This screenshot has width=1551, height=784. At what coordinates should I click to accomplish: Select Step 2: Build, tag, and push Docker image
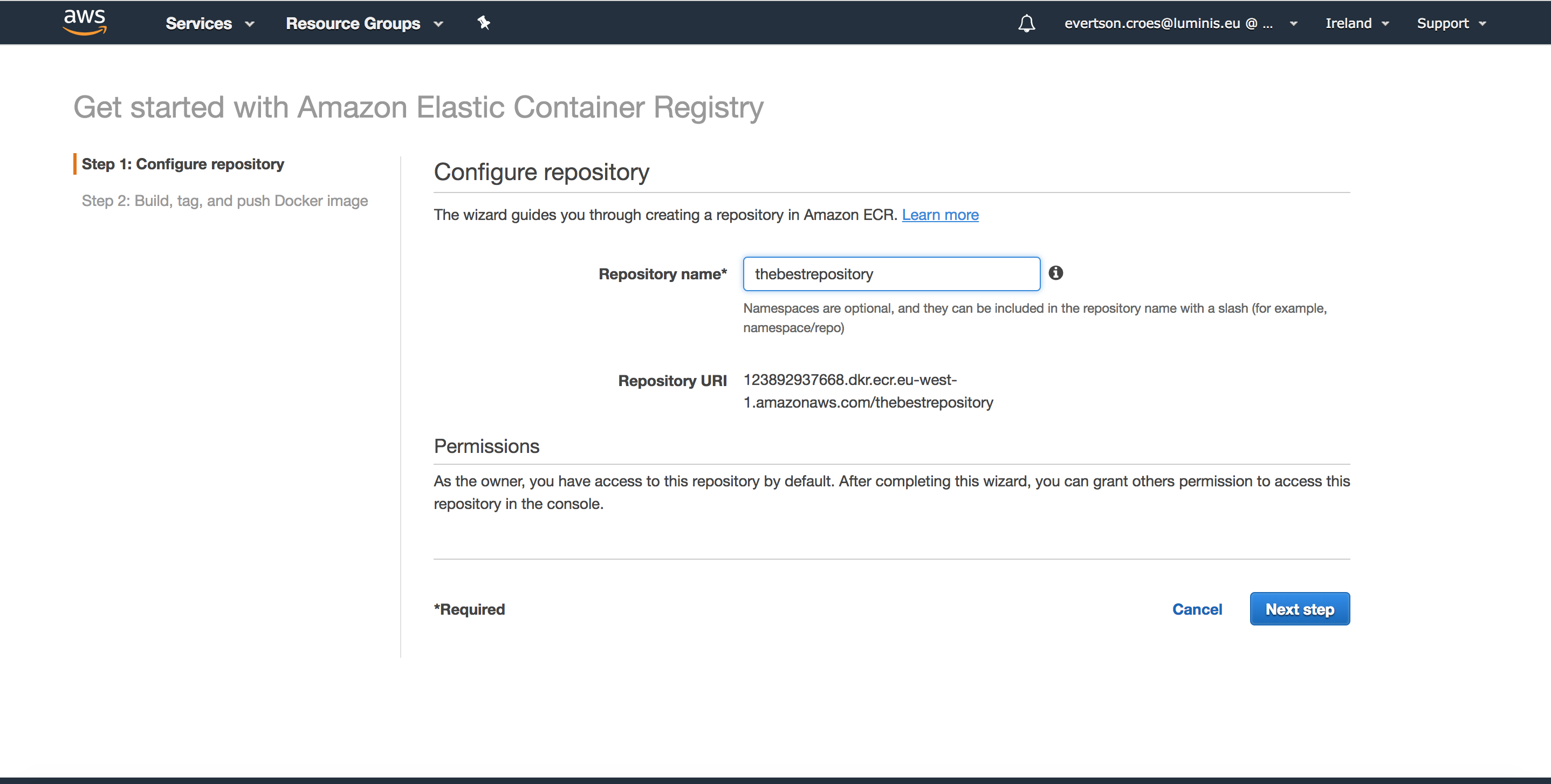(x=224, y=201)
